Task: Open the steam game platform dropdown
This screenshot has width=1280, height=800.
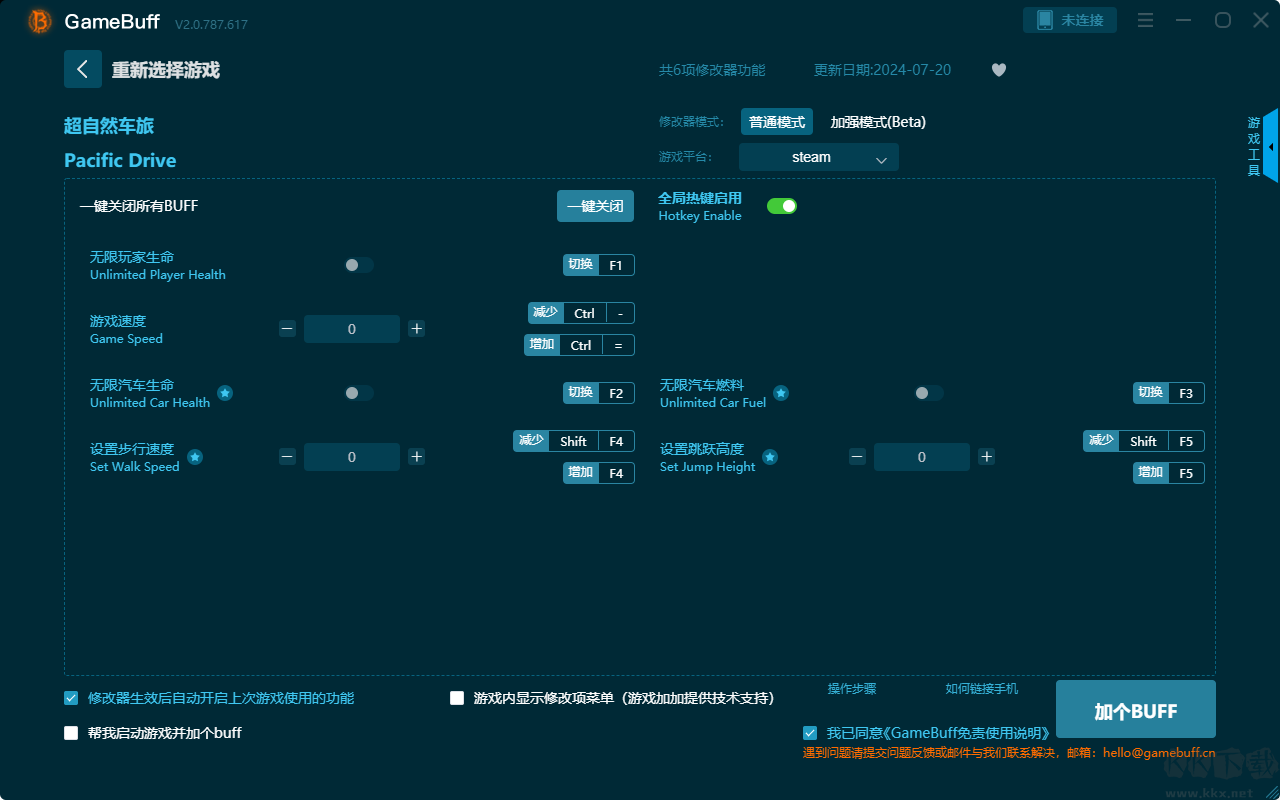Action: tap(819, 157)
